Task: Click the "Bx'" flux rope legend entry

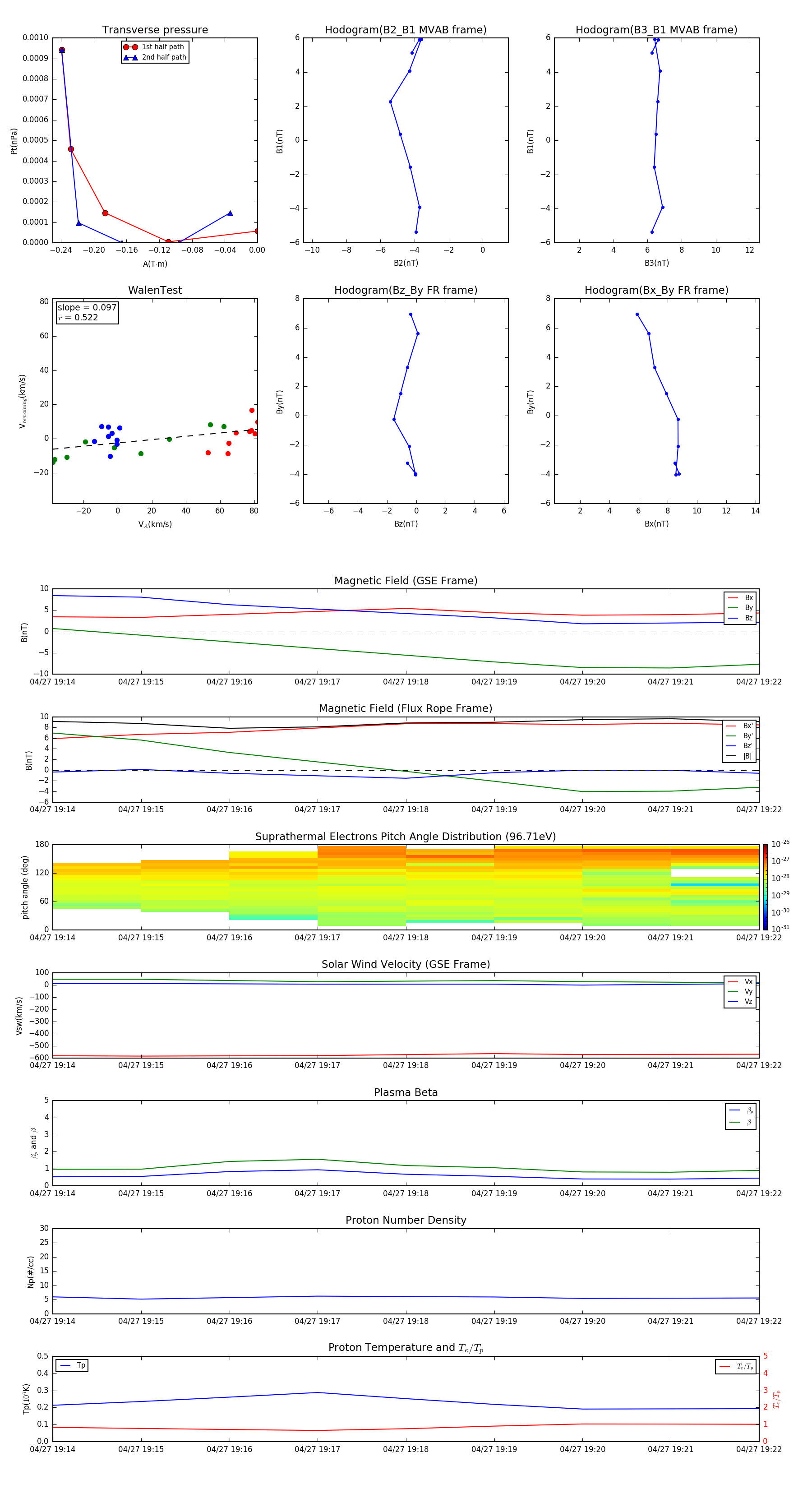Action: pos(740,726)
